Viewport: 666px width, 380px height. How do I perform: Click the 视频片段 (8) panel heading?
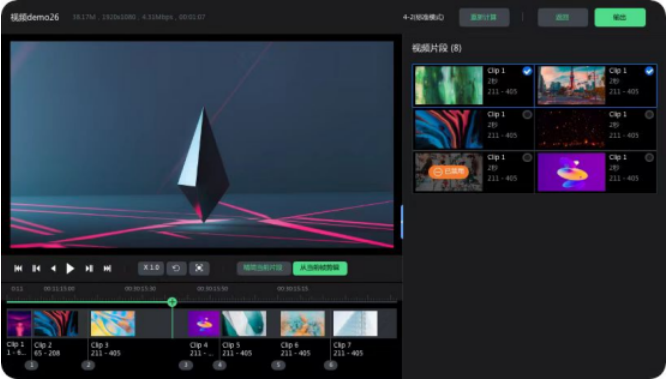pos(437,48)
